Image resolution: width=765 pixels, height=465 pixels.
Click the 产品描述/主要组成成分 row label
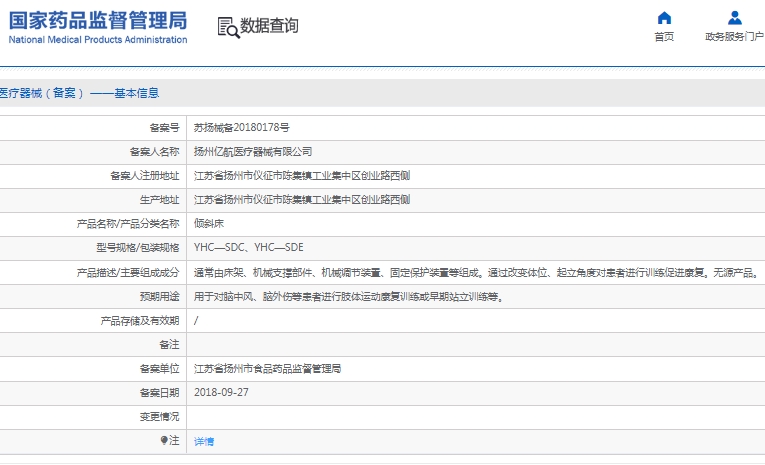click(x=128, y=272)
